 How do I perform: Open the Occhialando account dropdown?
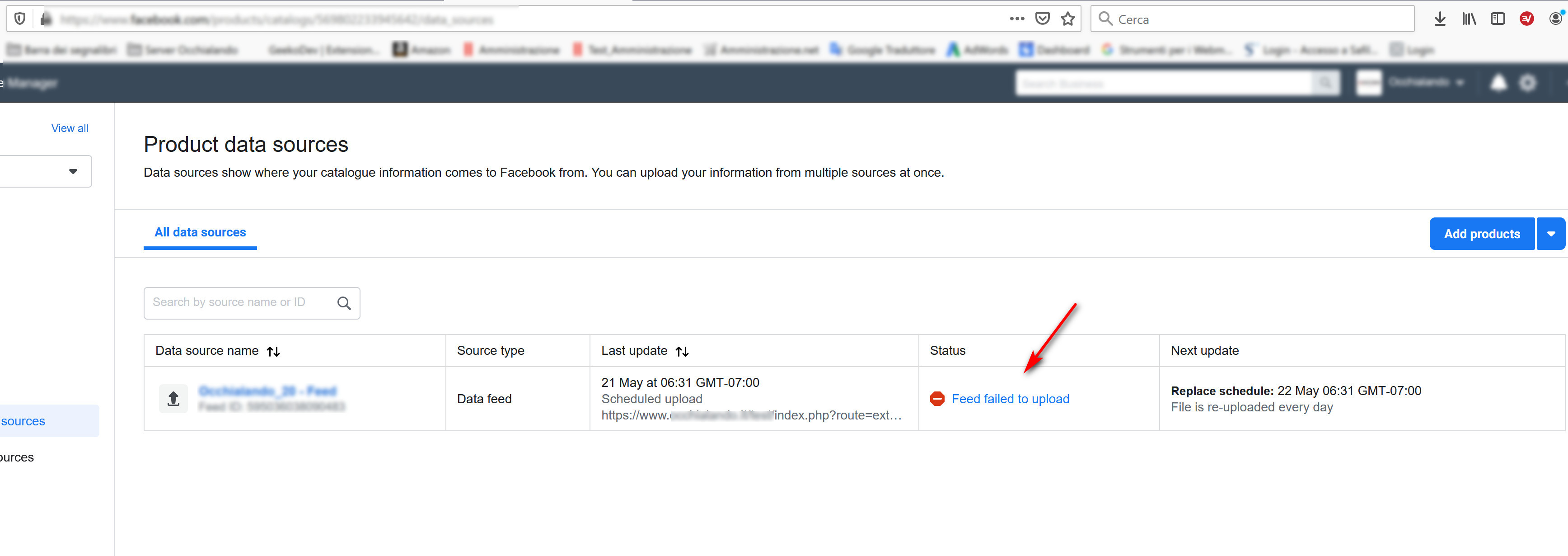(x=1428, y=83)
